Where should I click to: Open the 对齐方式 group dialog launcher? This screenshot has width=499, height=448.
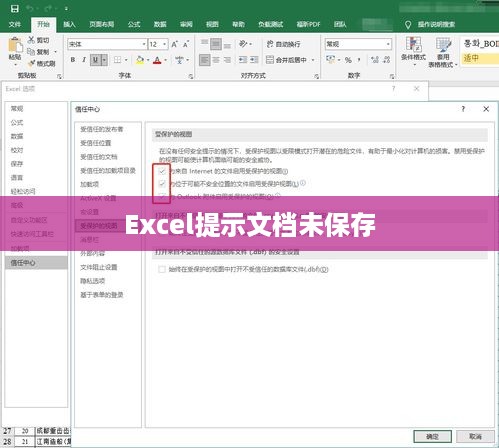[x=316, y=76]
